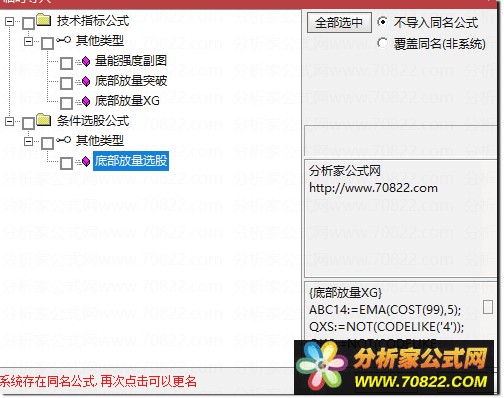This screenshot has height=398, width=504.
Task: Check the 底部放量XG checkbox in tree
Action: [66, 103]
